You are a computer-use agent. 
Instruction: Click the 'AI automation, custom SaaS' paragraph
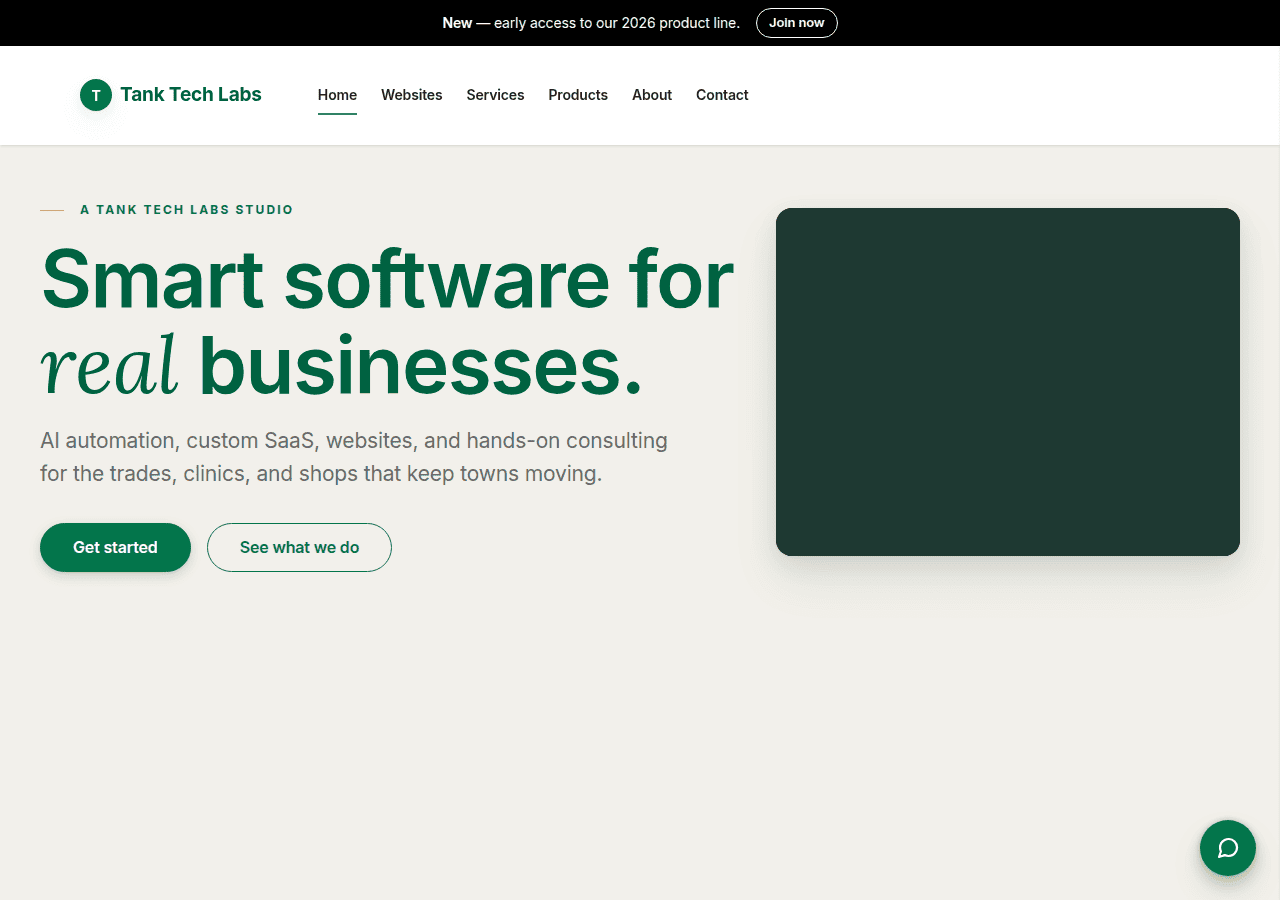[x=354, y=456]
